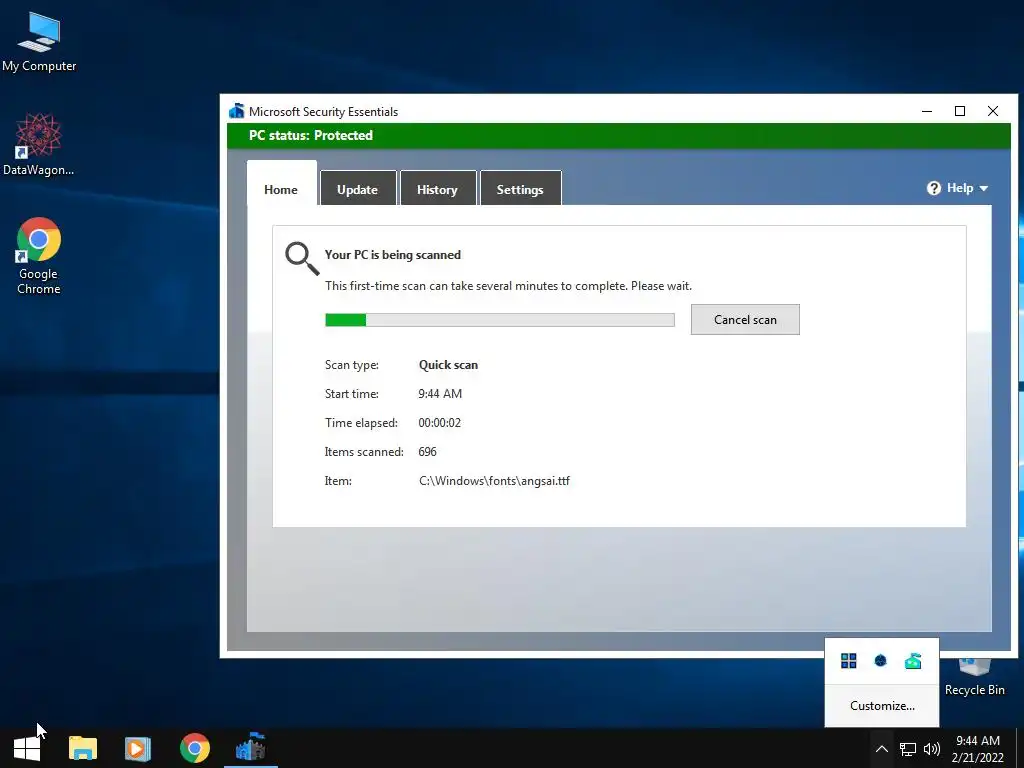The width and height of the screenshot is (1024, 768).
Task: Click the magnifying glass scan icon
Action: tap(302, 259)
